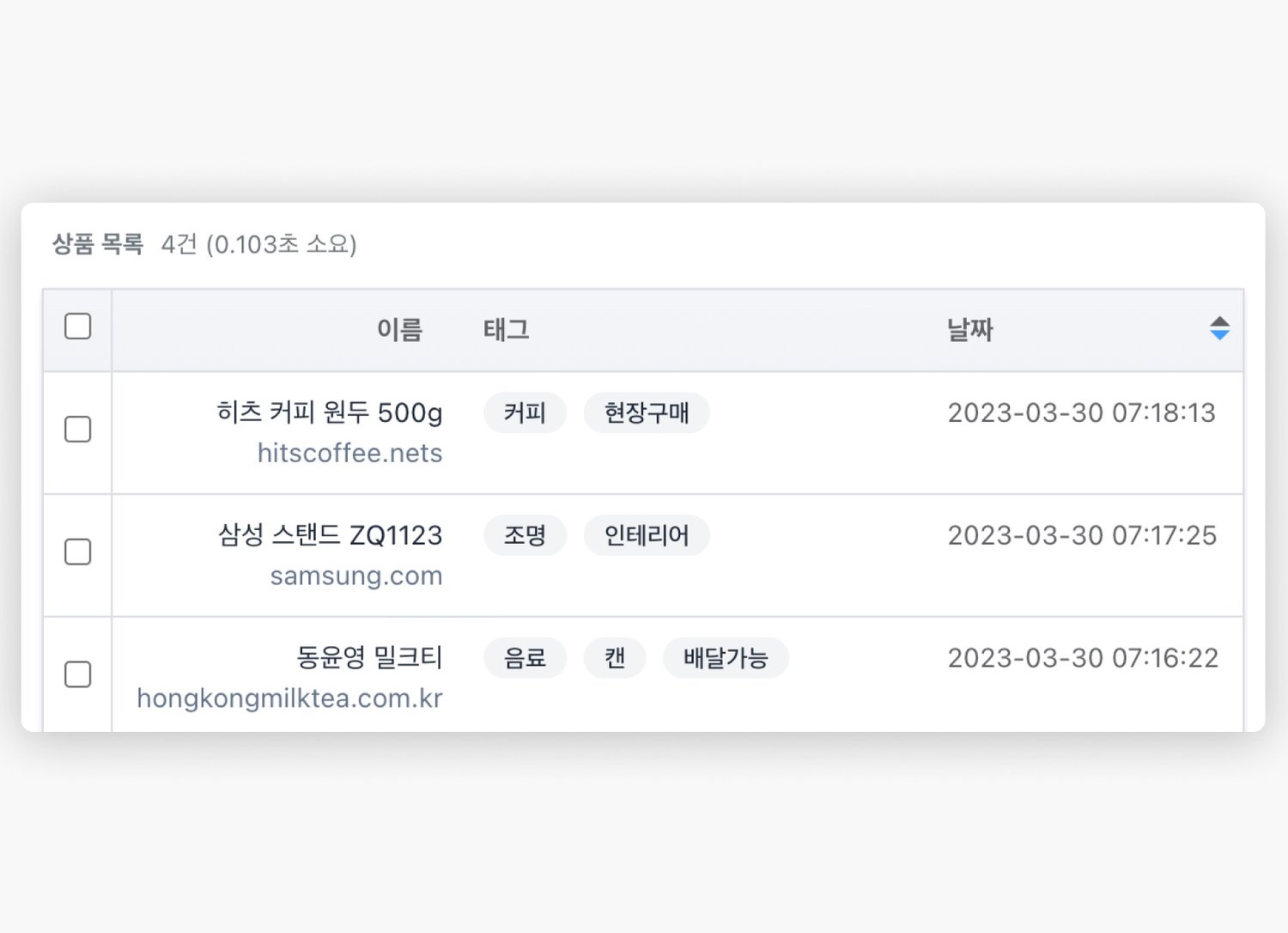Select the 캔 tag chip
Screen dimensions: 1288x933
pos(615,659)
